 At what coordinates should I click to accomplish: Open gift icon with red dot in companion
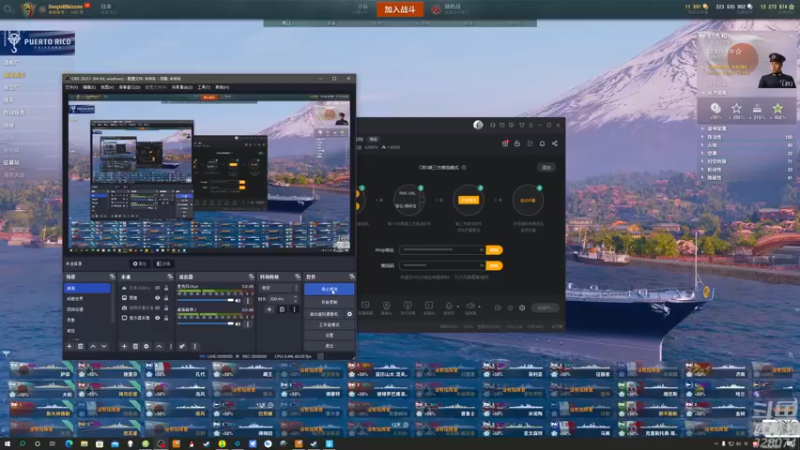pyautogui.click(x=505, y=144)
